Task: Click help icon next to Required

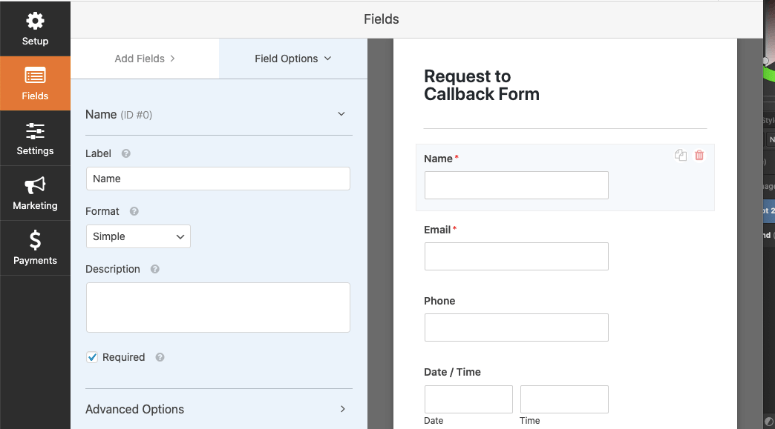Action: pyautogui.click(x=160, y=357)
